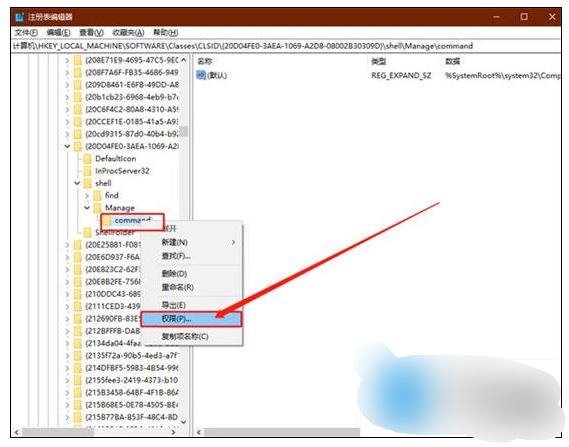Screen dimensions: 569x447
Task: Expand the find key node
Action: pyautogui.click(x=87, y=196)
